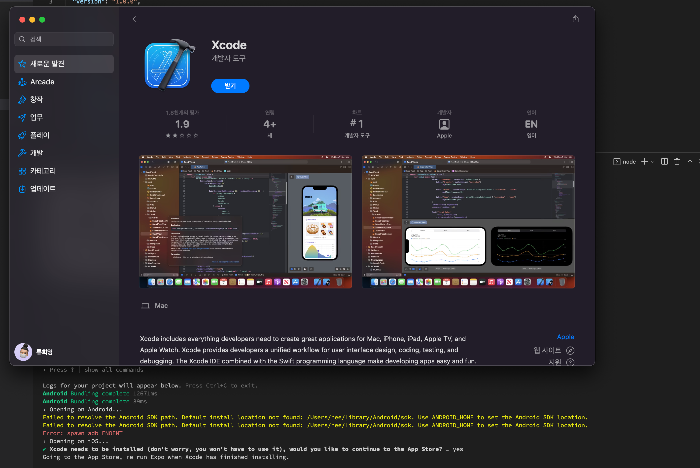Open the 웹사이트 (Website) link
700x468 pixels.
(x=554, y=351)
